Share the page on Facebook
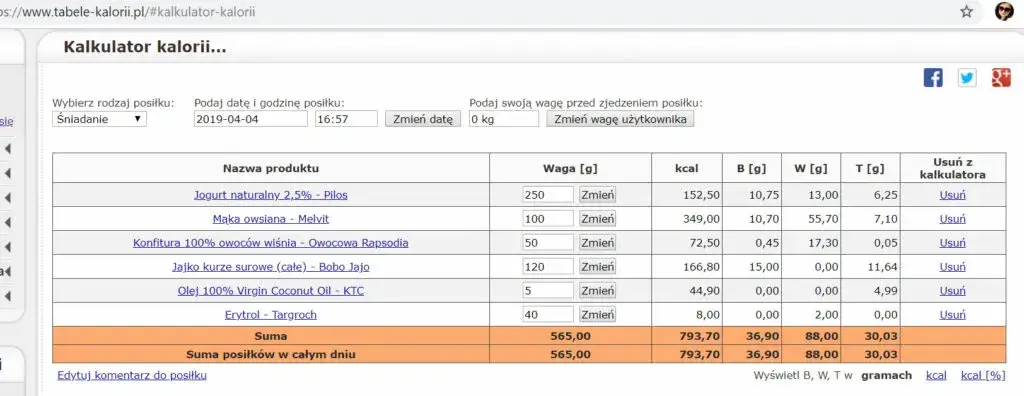Screen dimensions: 1024x396 tap(933, 77)
